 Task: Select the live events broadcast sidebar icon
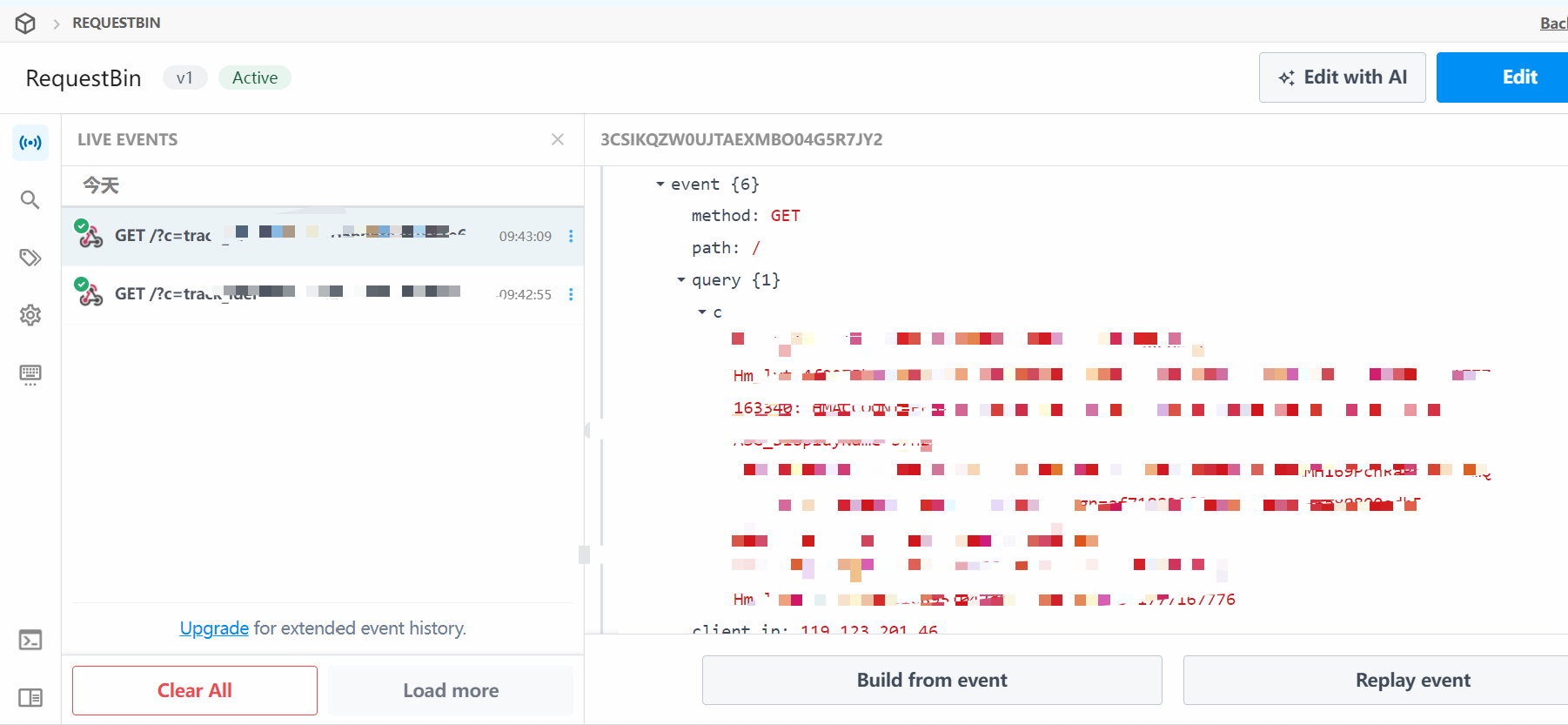click(30, 143)
